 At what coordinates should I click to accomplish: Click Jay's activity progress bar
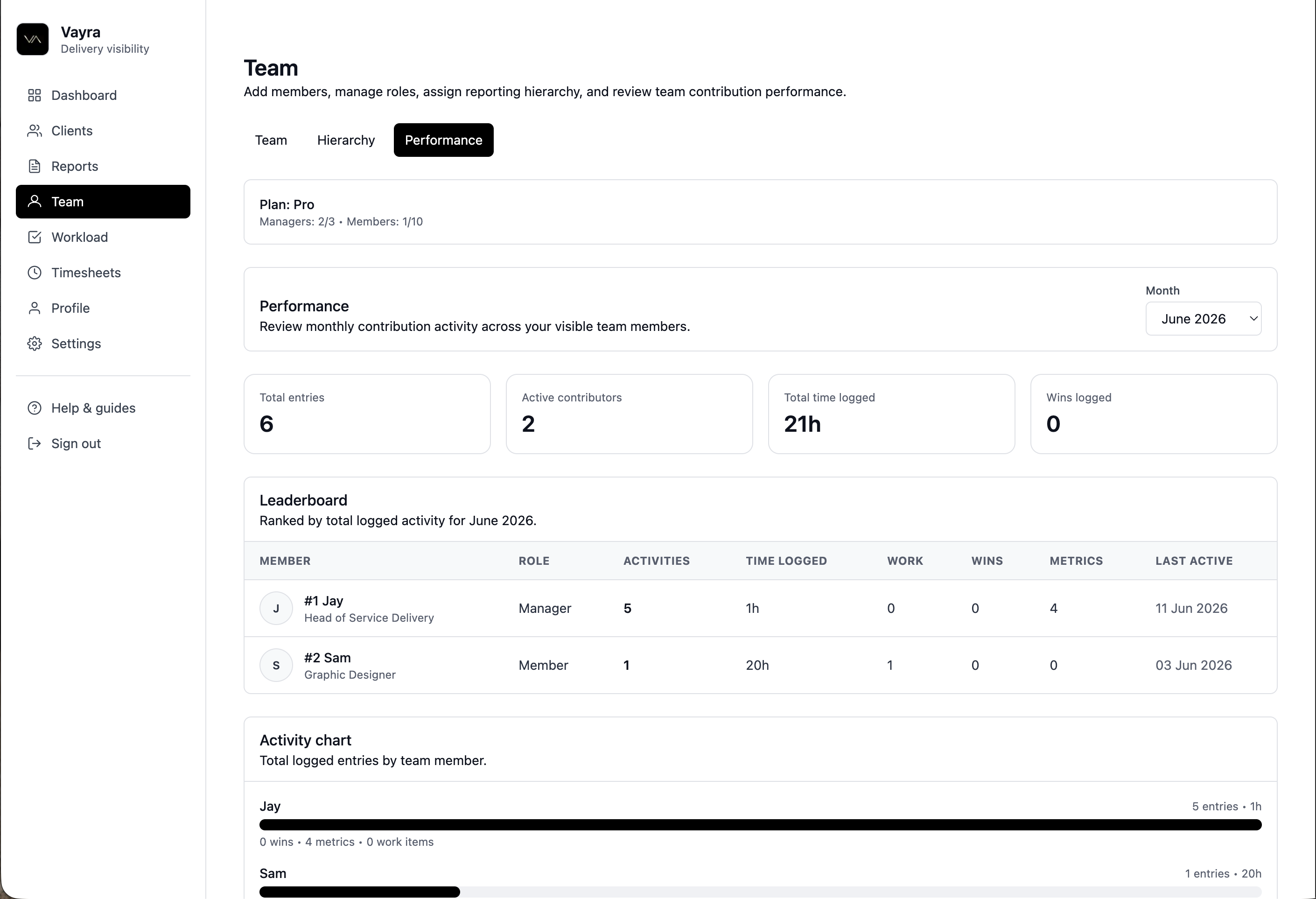761,825
